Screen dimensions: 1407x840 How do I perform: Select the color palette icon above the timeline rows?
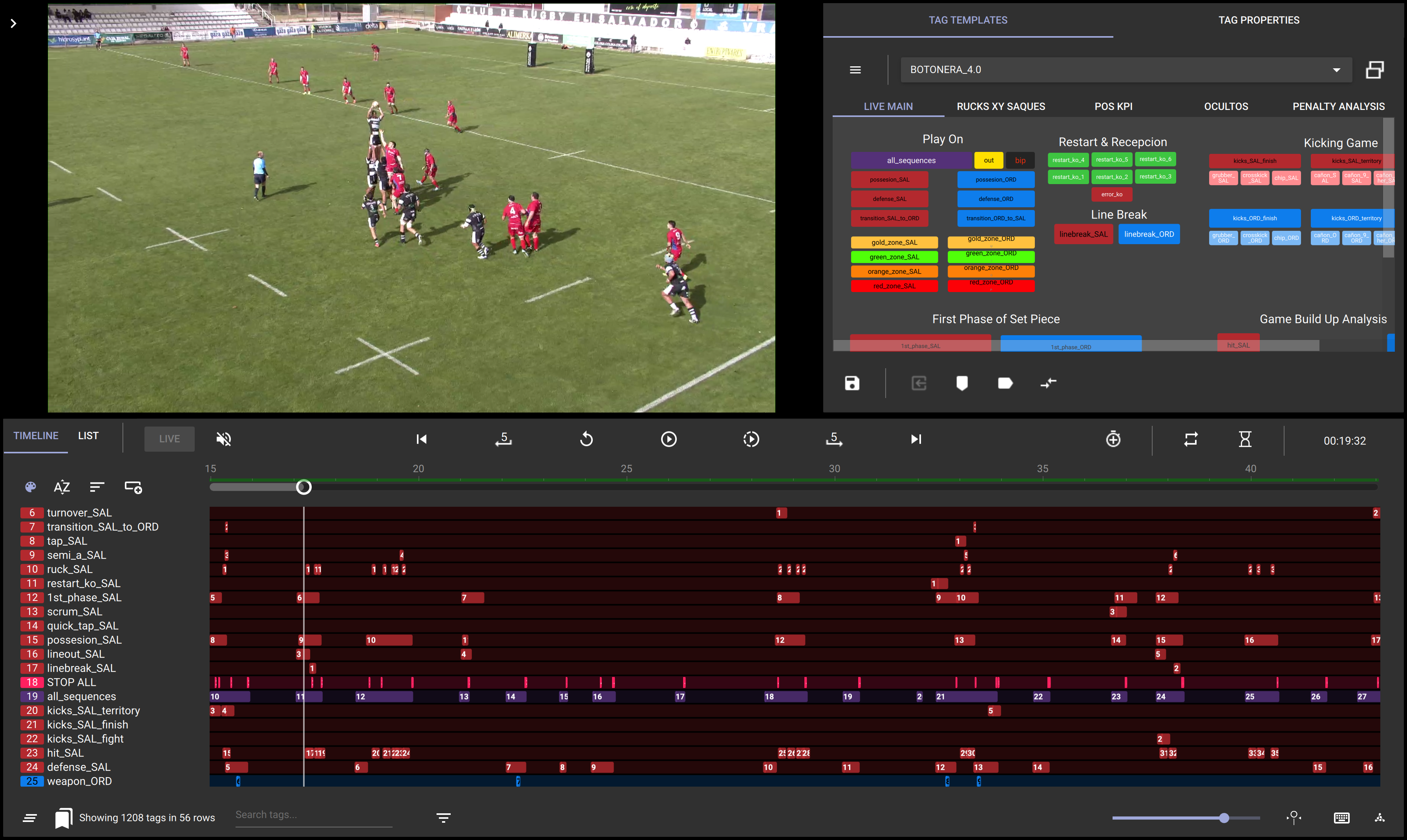(x=30, y=487)
